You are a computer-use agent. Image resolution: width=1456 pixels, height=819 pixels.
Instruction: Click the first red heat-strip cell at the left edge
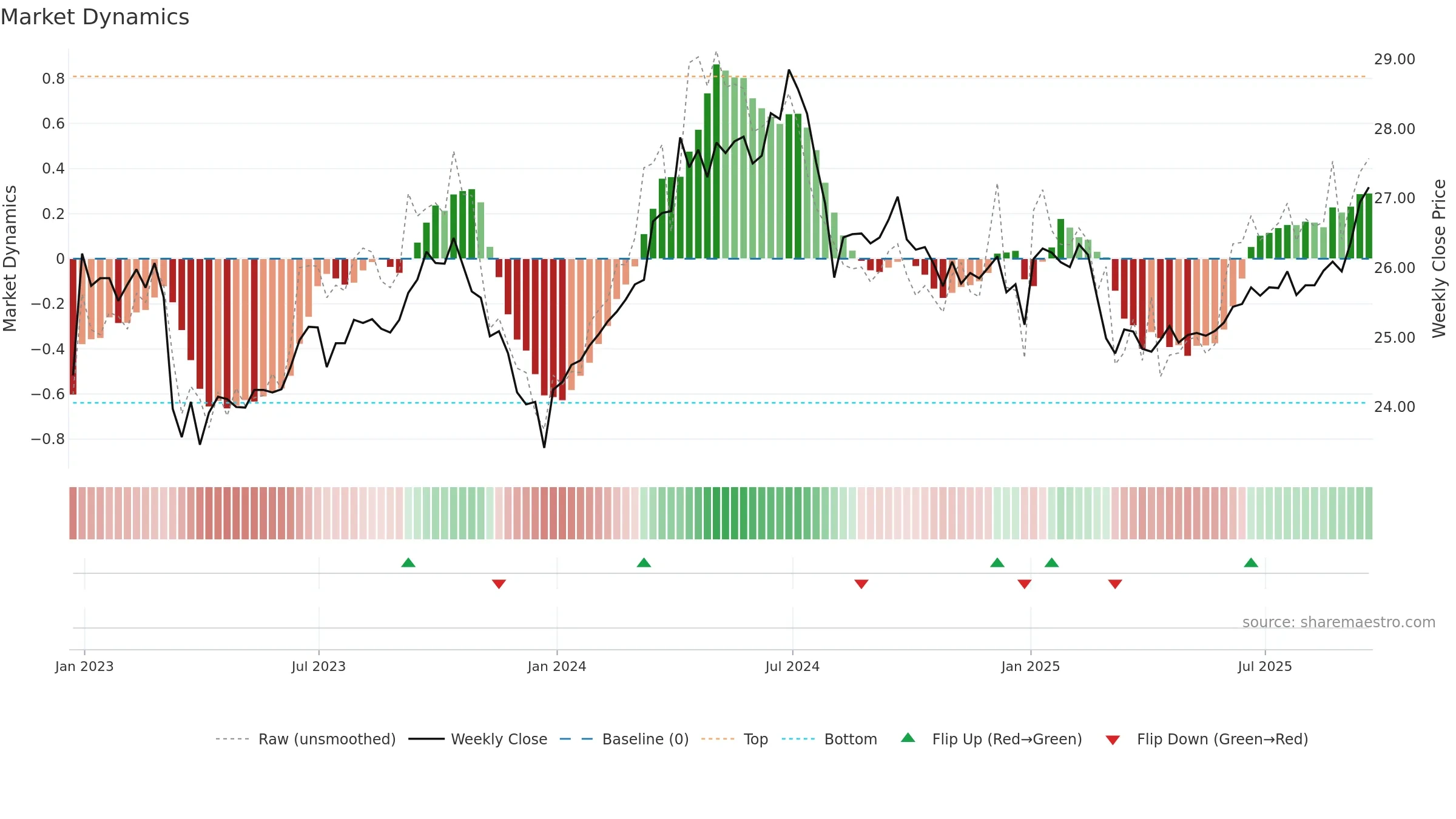[x=73, y=513]
